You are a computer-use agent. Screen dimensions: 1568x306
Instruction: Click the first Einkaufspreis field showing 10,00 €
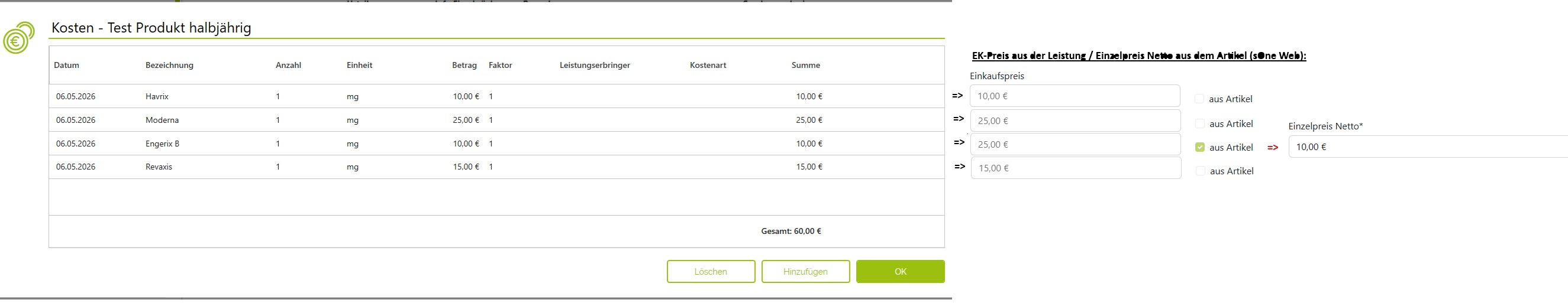tap(1075, 96)
